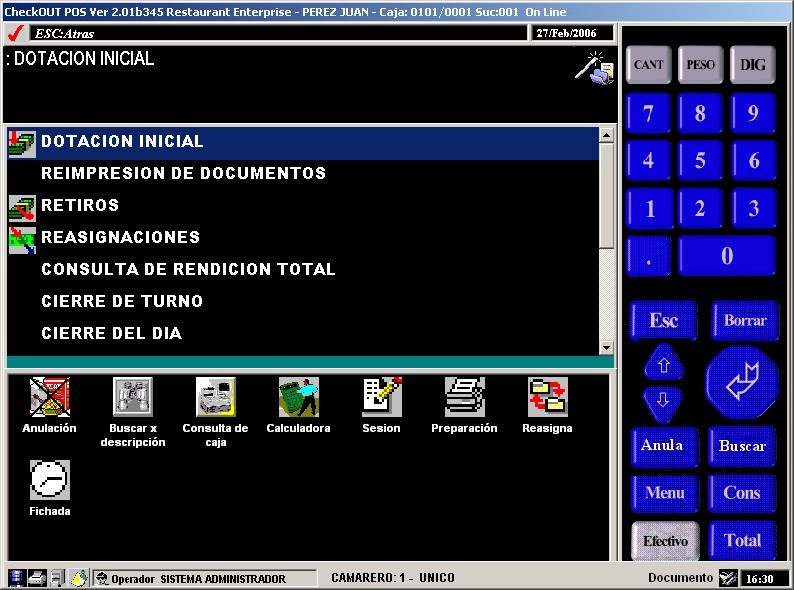Open the Sesion icon
The height and width of the screenshot is (590, 794).
point(382,397)
